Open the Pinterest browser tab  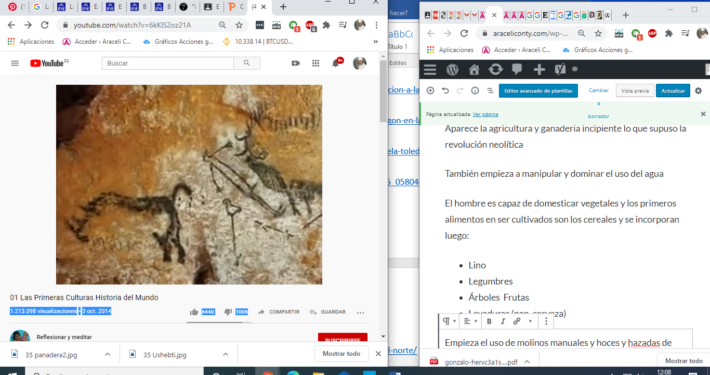click(x=16, y=7)
